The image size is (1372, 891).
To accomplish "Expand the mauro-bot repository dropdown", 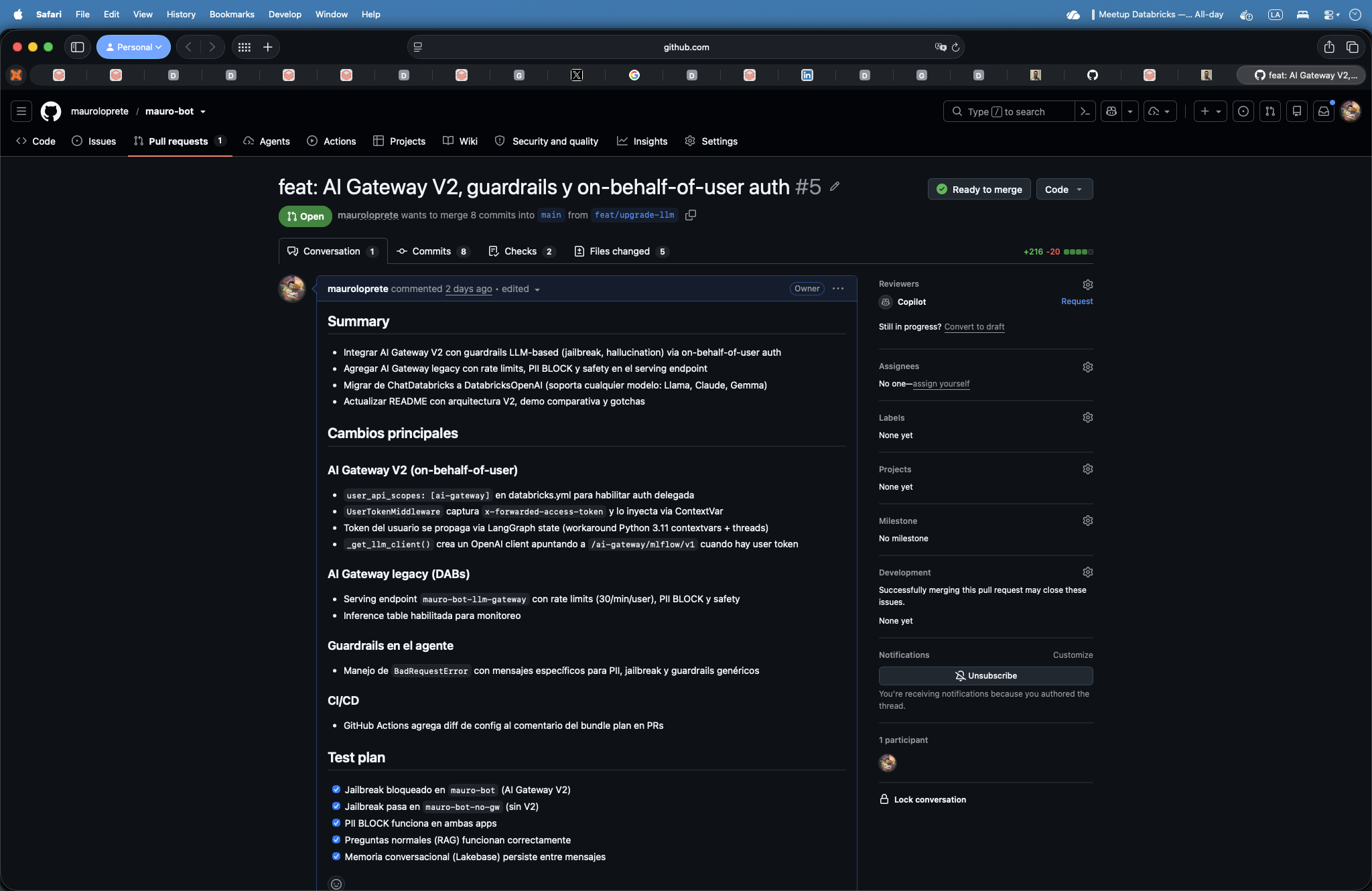I will [x=203, y=112].
